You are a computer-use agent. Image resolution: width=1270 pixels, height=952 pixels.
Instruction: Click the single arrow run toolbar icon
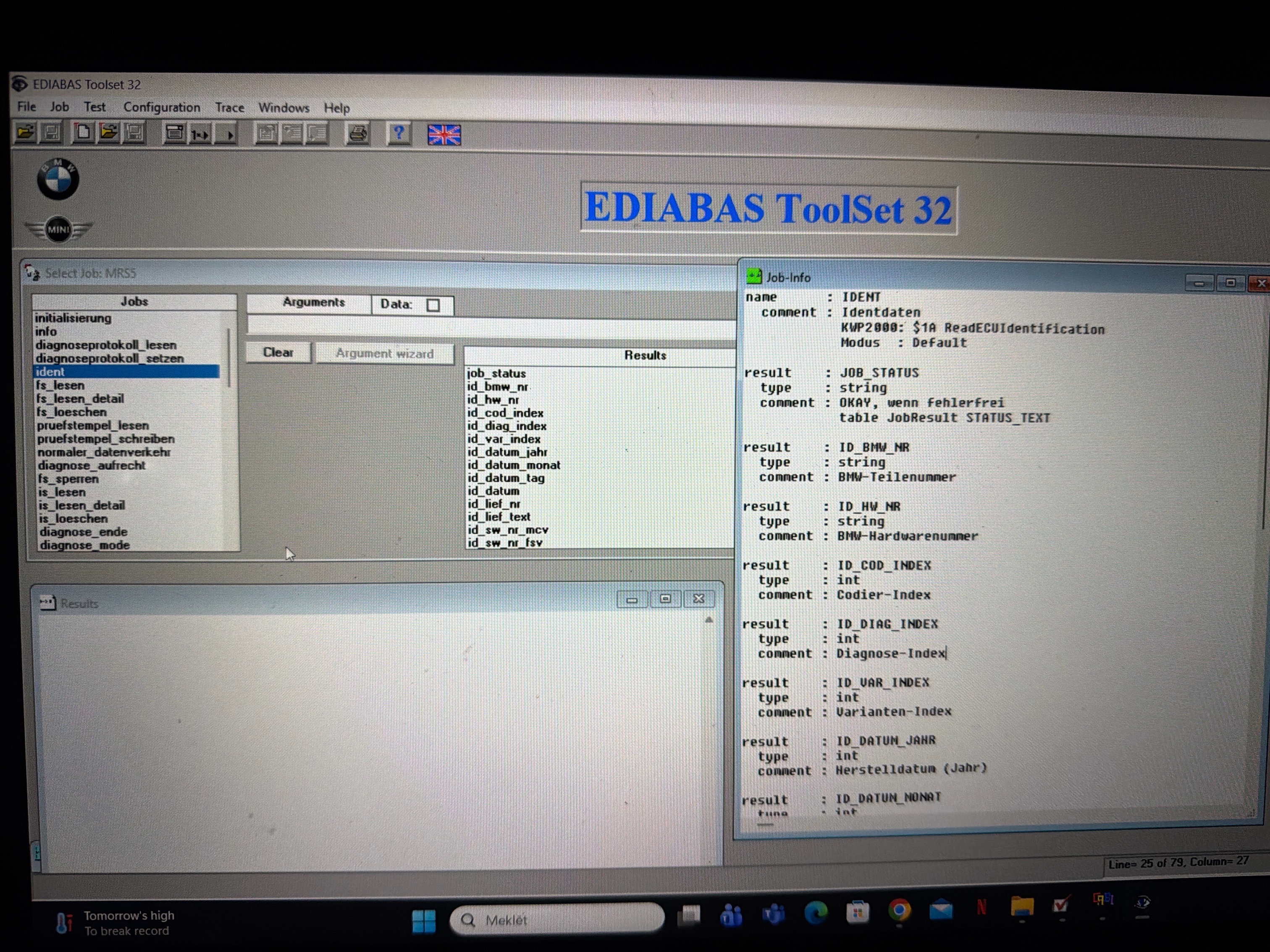pyautogui.click(x=226, y=134)
